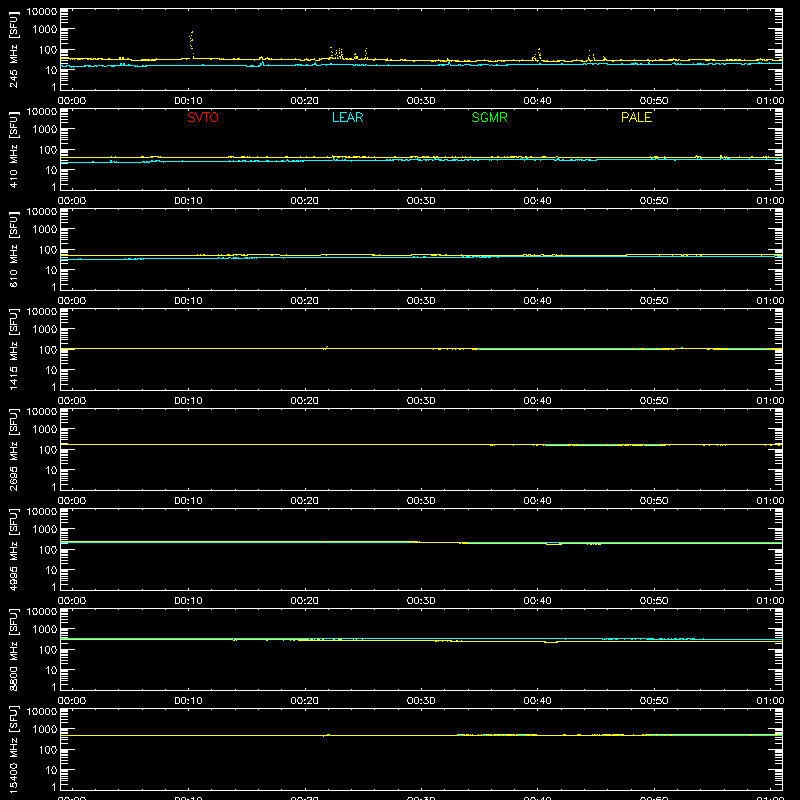Select the 8800 MHz [SFU] axis title

point(13,649)
